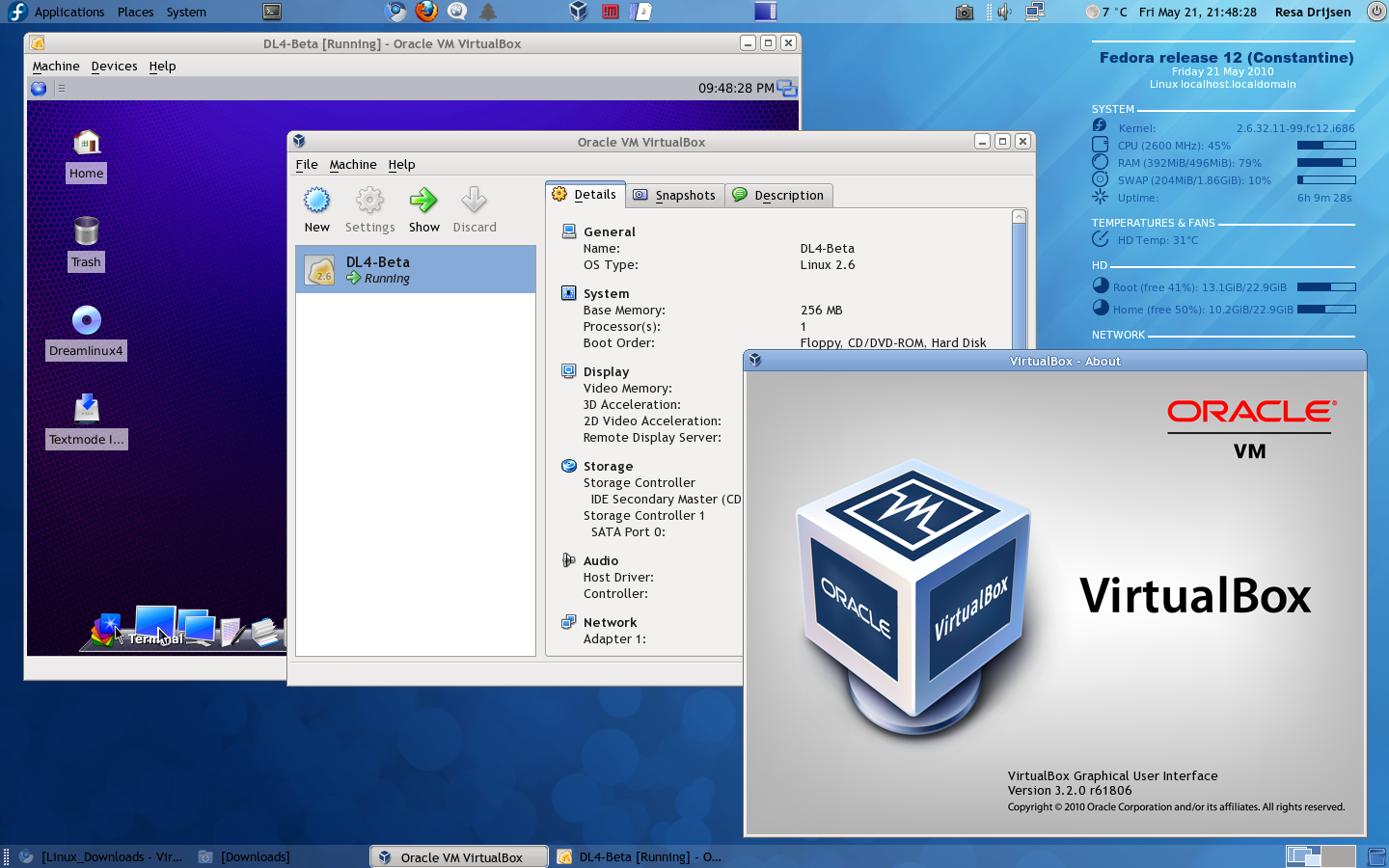Launch the VirtualBox cube icon in top panel
Screen dimensions: 1389x868
click(x=579, y=12)
